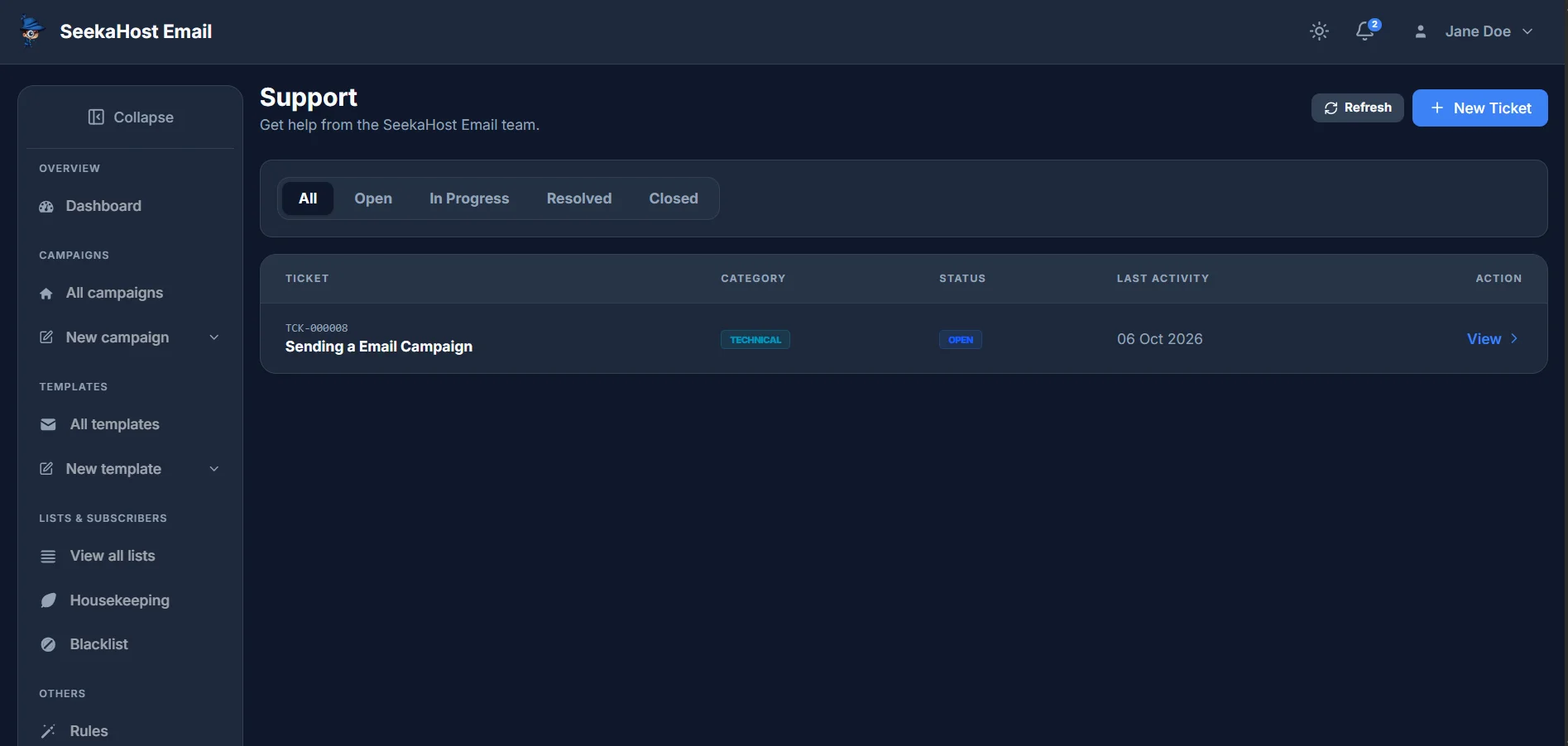Switch to In Progress tab
Viewport: 1568px width, 746px height.
pos(469,198)
